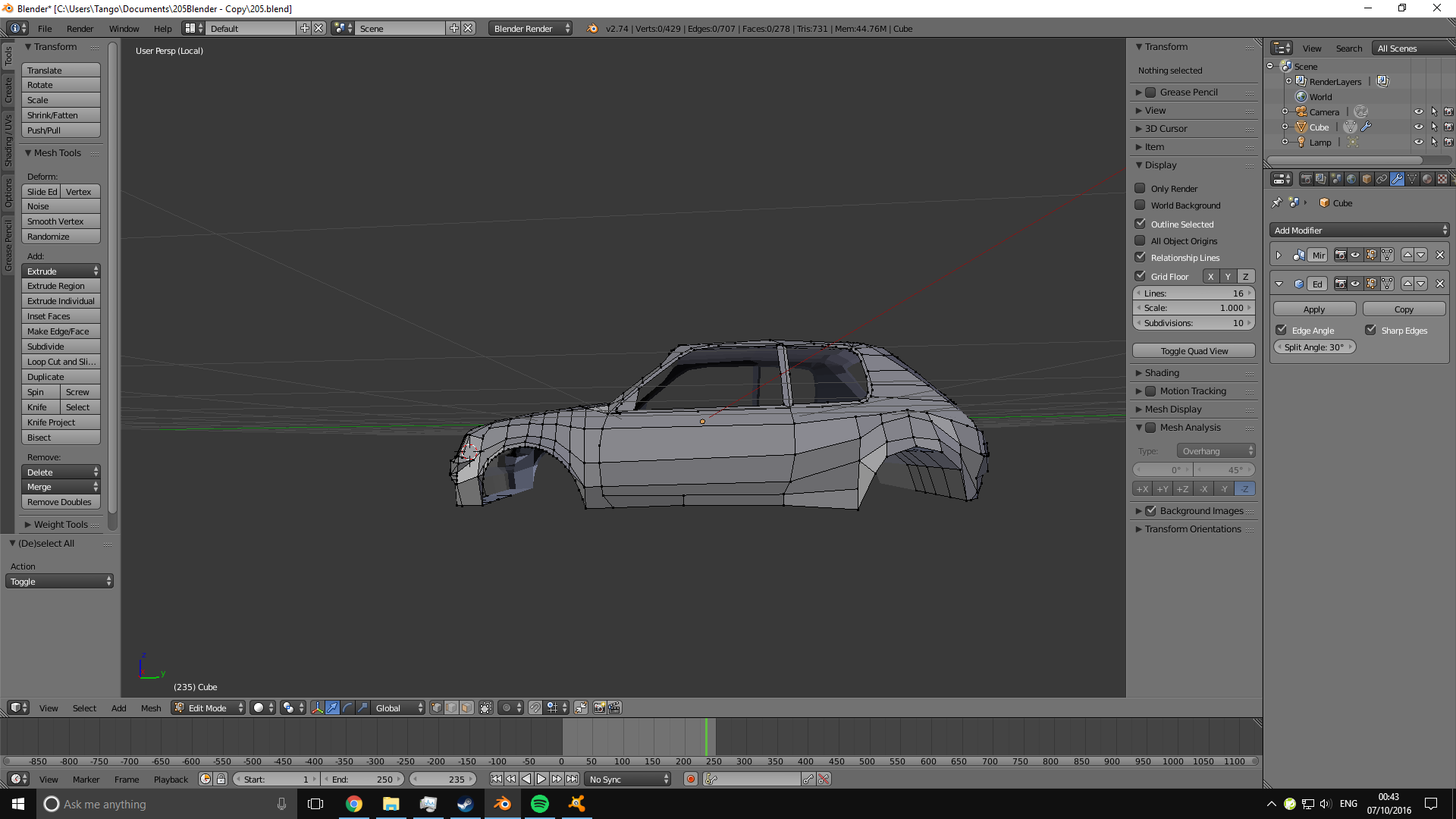1456x819 pixels.
Task: Expand the Mesh Display panel
Action: coord(1172,409)
